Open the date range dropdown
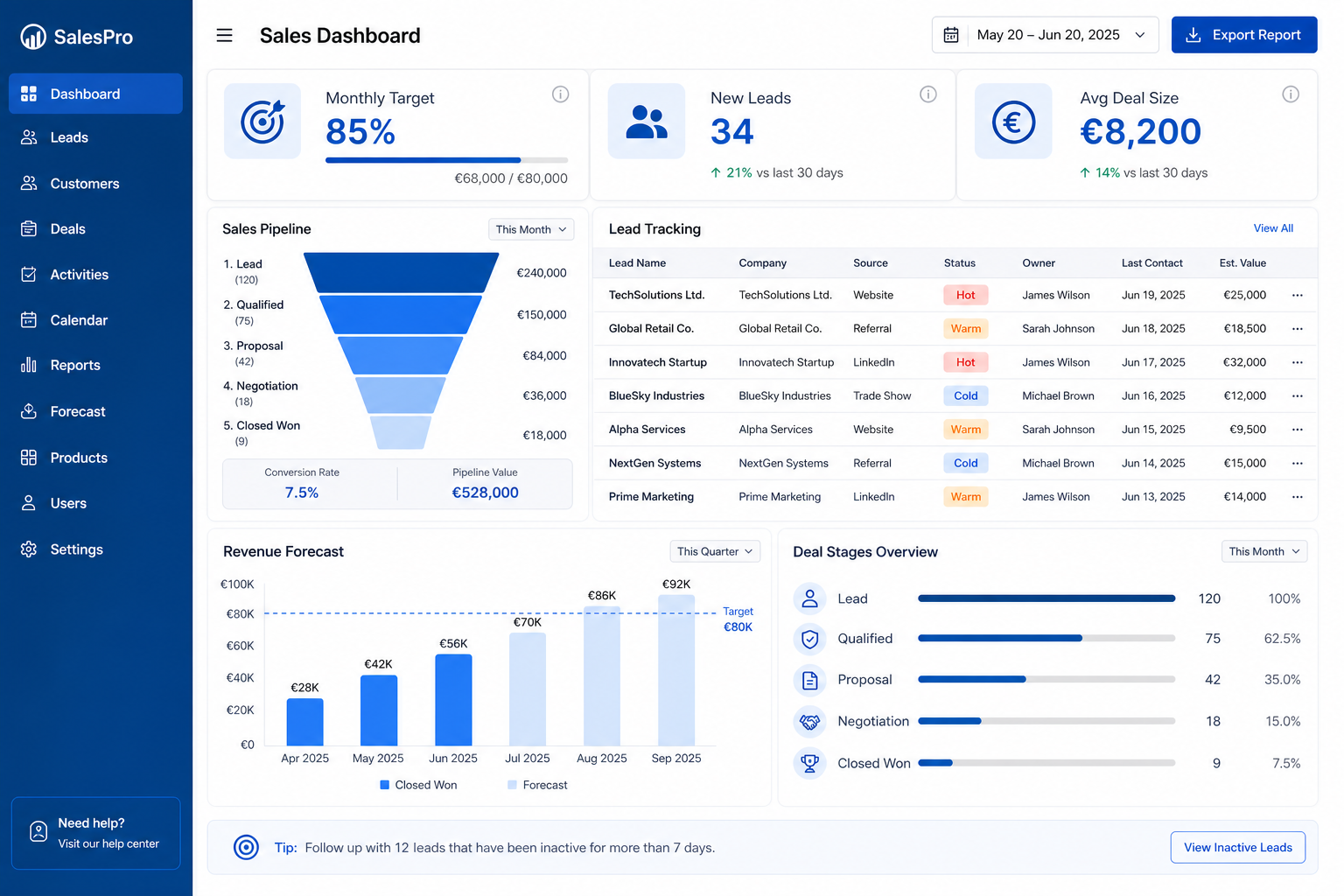The image size is (1344, 896). click(x=1046, y=35)
